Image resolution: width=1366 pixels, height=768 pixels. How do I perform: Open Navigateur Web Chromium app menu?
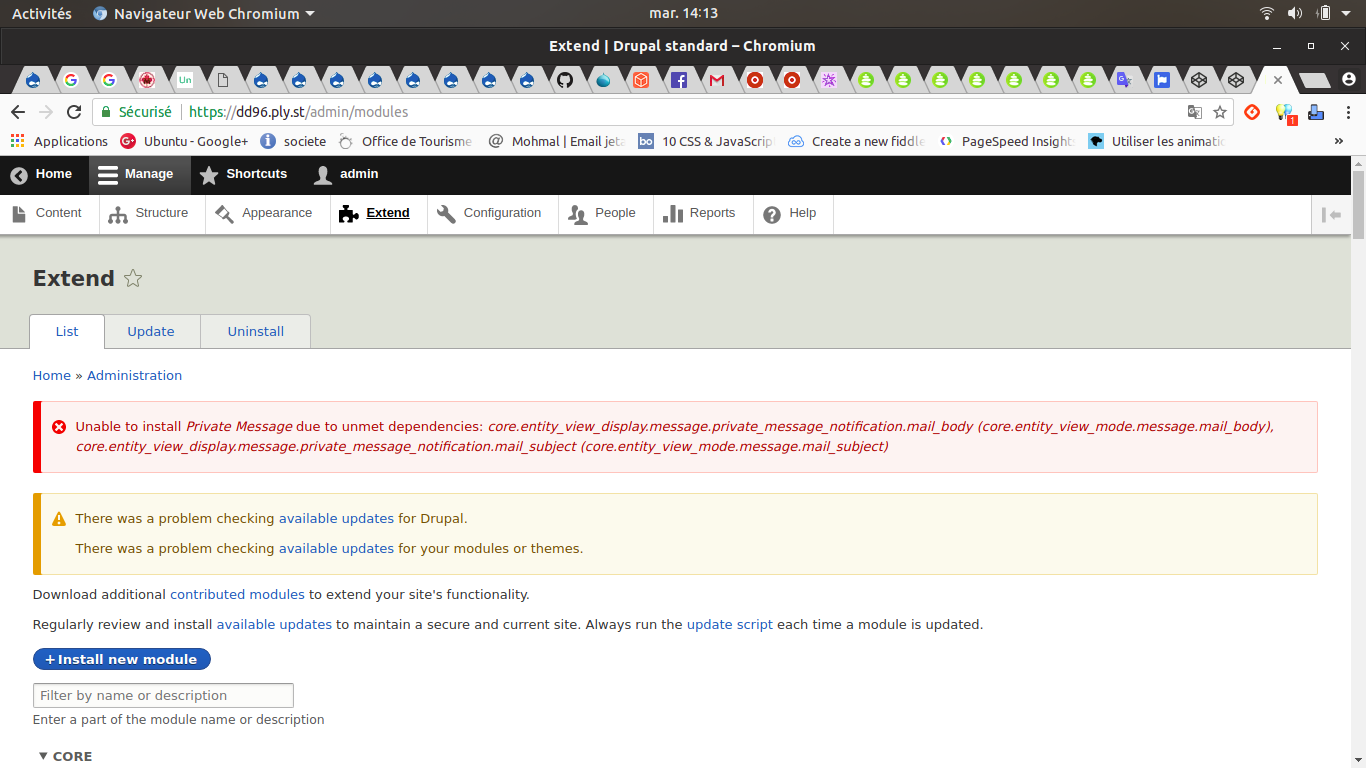[x=204, y=14]
